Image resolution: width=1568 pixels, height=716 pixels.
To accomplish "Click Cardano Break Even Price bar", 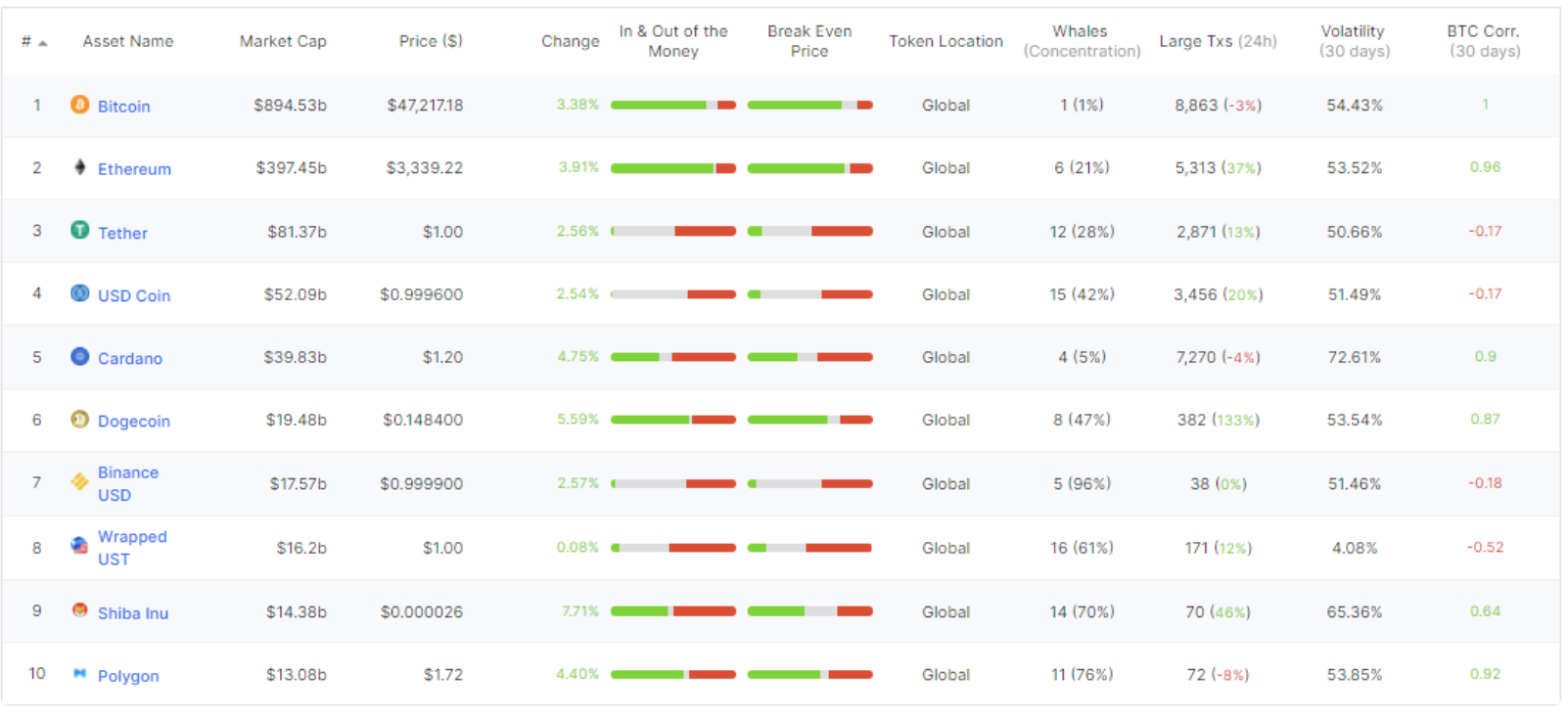I will click(x=809, y=357).
